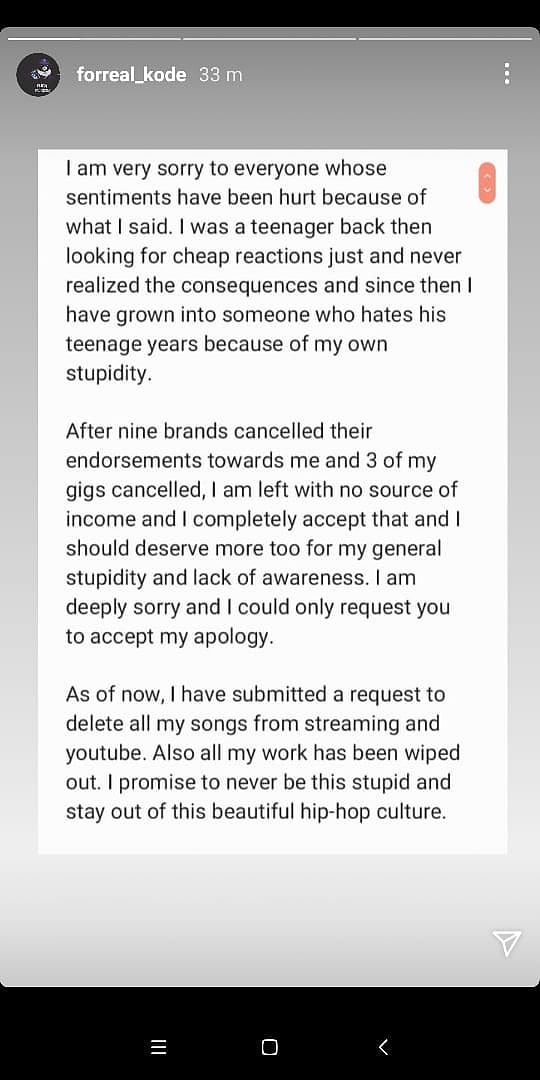This screenshot has width=540, height=1080.
Task: Tap the Android home square button
Action: [x=270, y=1047]
